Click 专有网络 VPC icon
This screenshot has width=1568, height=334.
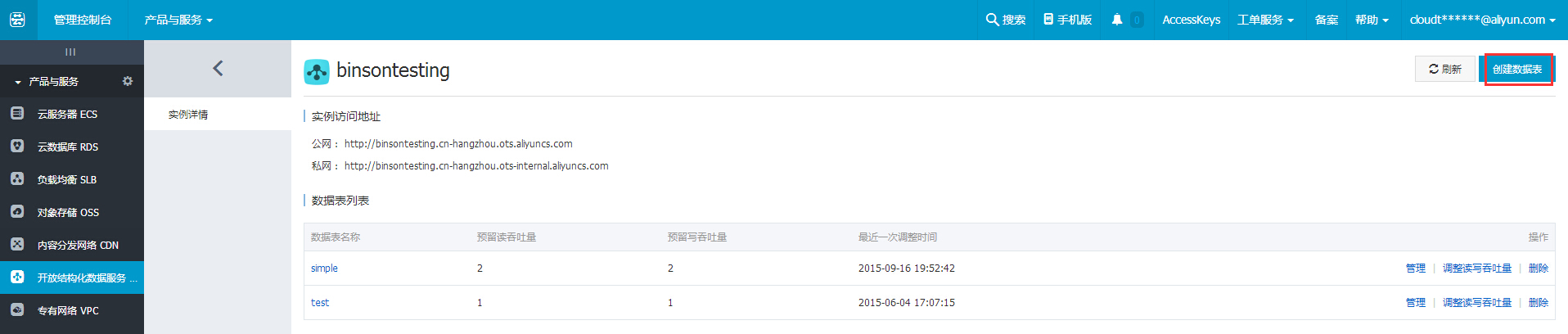coord(17,309)
